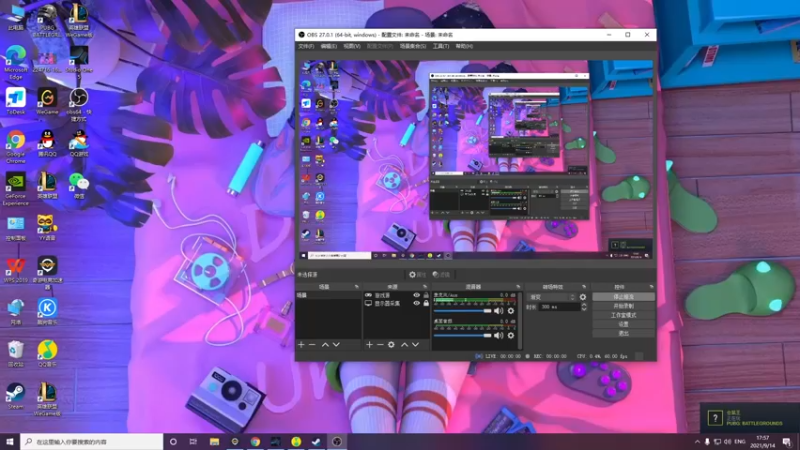800x450 pixels.
Task: Pop out the Controls dock using its header icon
Action: point(651,287)
